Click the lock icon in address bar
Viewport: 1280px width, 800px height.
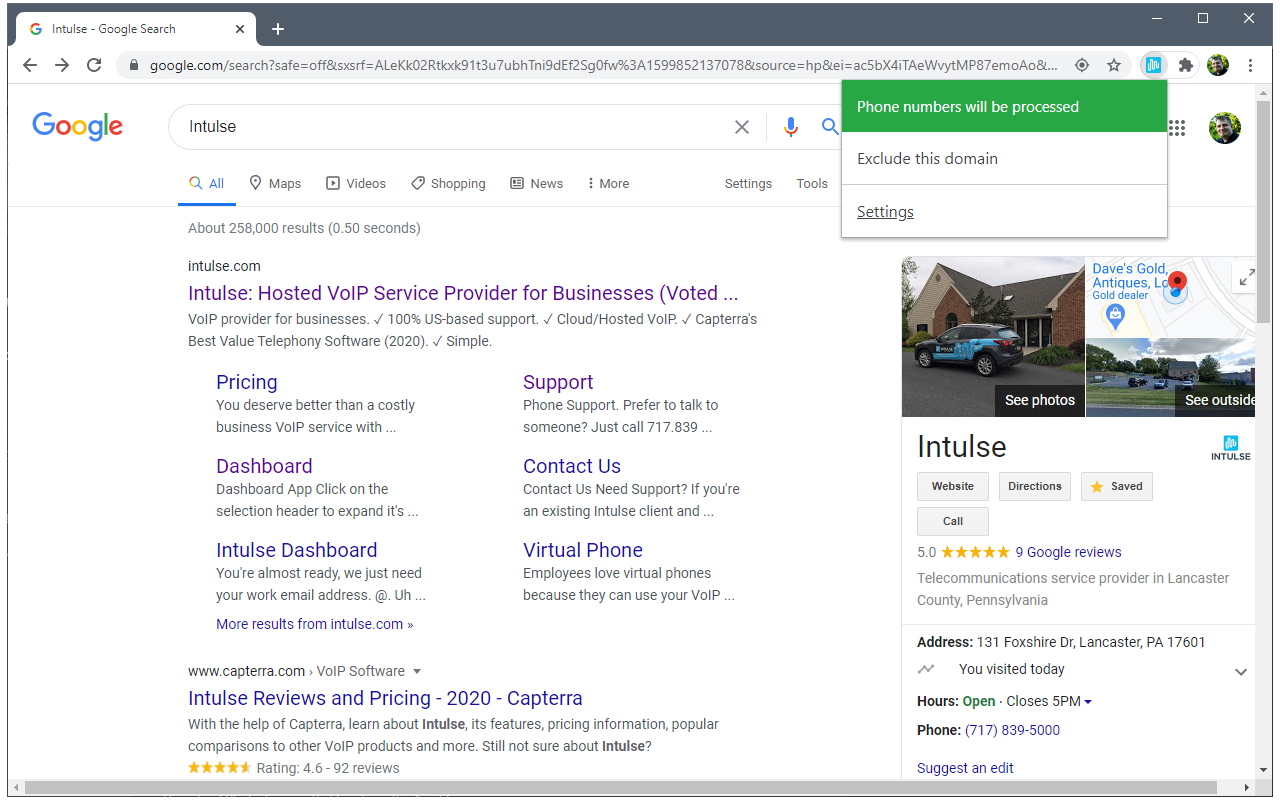click(x=134, y=65)
